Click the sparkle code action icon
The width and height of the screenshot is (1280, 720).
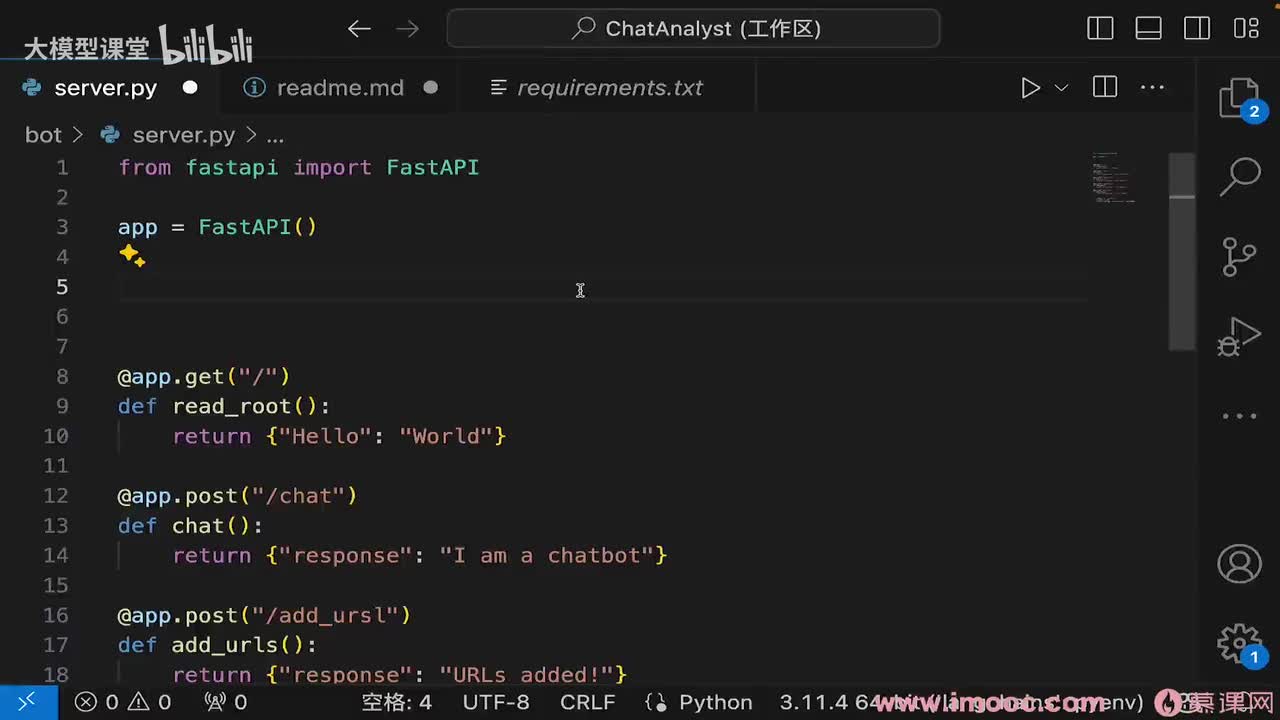[x=132, y=257]
